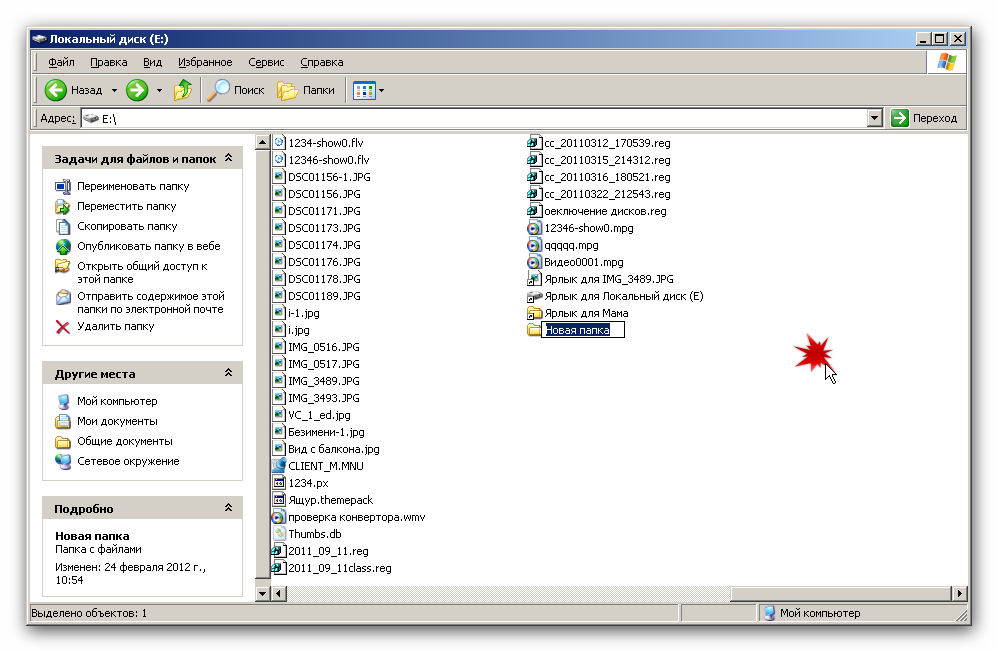Open the Forward history dropdown arrow
The image size is (998, 652).
click(159, 90)
